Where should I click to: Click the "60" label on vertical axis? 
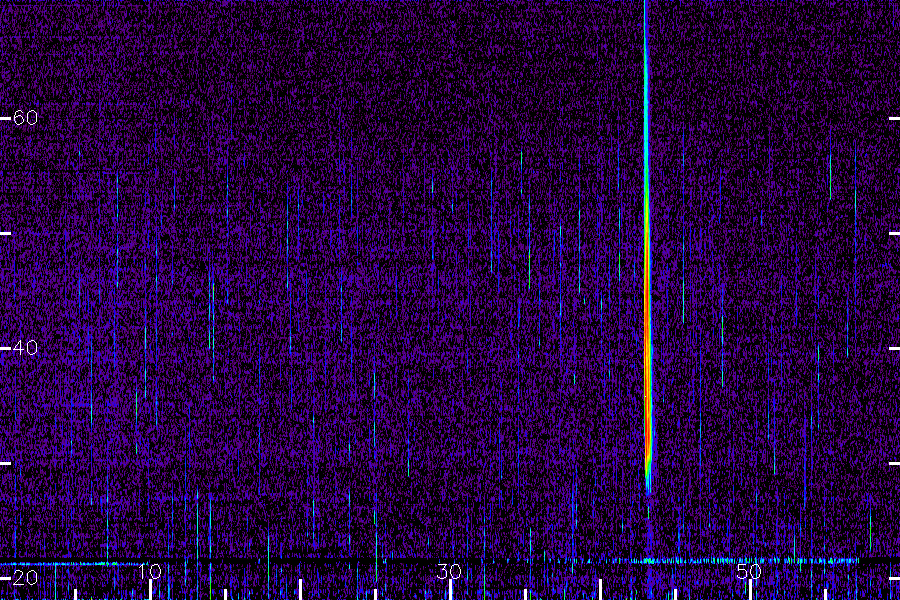click(25, 118)
